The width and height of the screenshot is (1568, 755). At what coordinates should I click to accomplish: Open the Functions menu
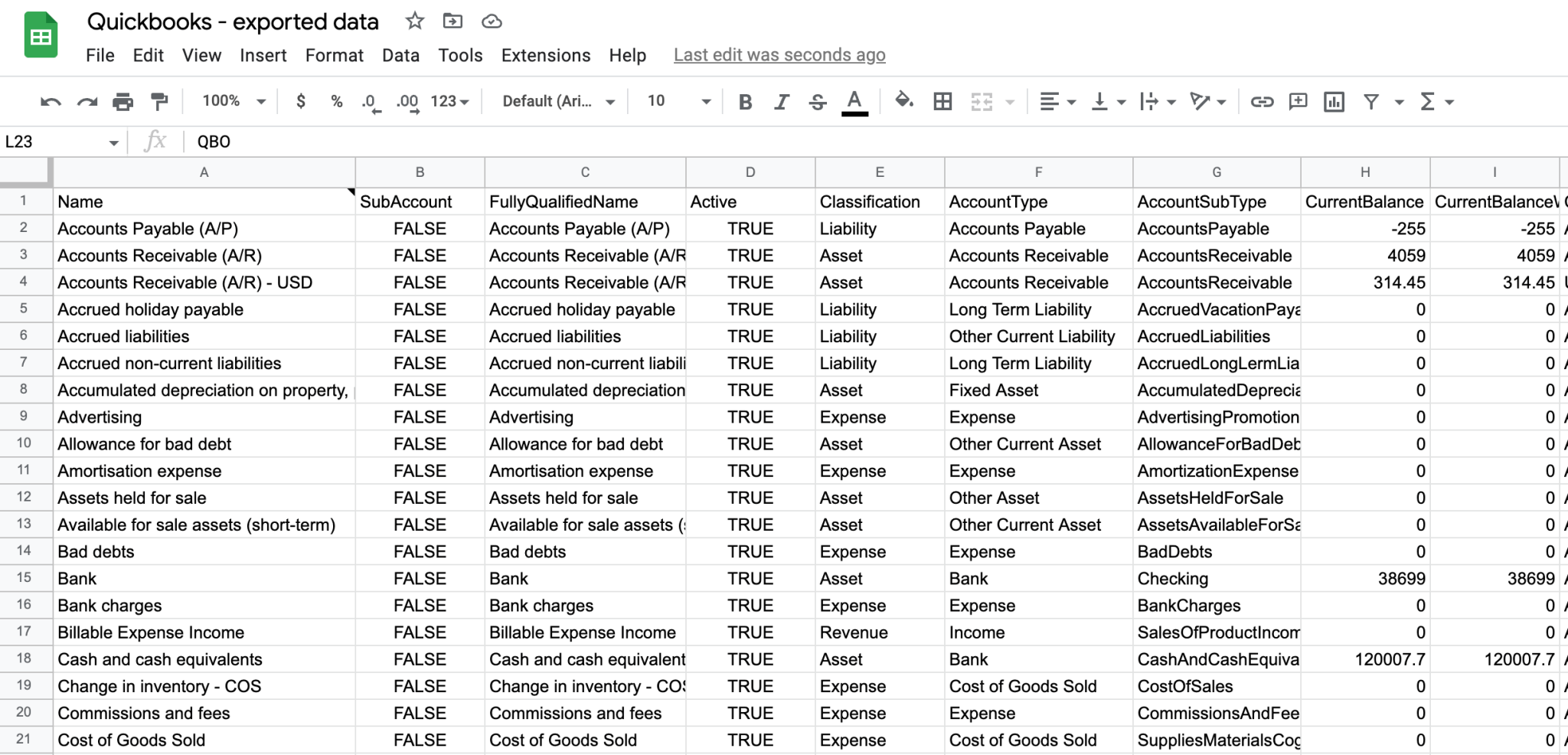point(1428,100)
